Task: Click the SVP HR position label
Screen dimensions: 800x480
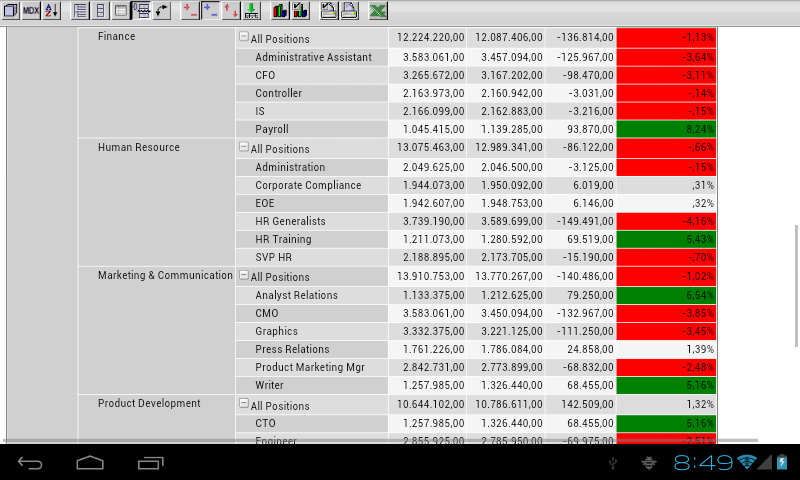Action: [x=273, y=257]
